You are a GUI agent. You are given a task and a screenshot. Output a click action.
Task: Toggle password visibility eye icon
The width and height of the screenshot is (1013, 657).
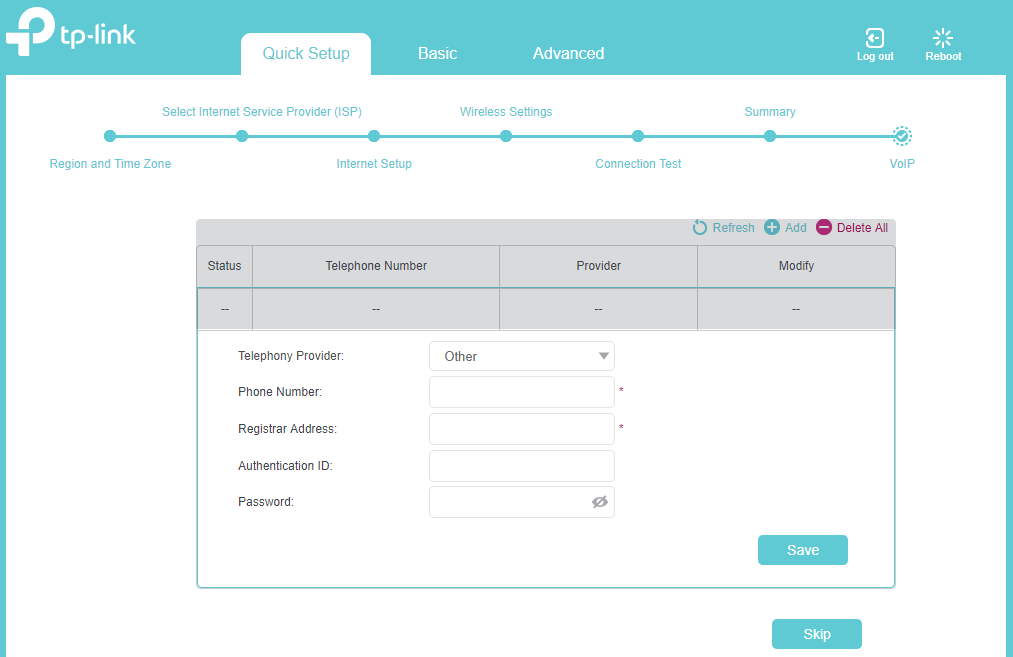tap(600, 502)
